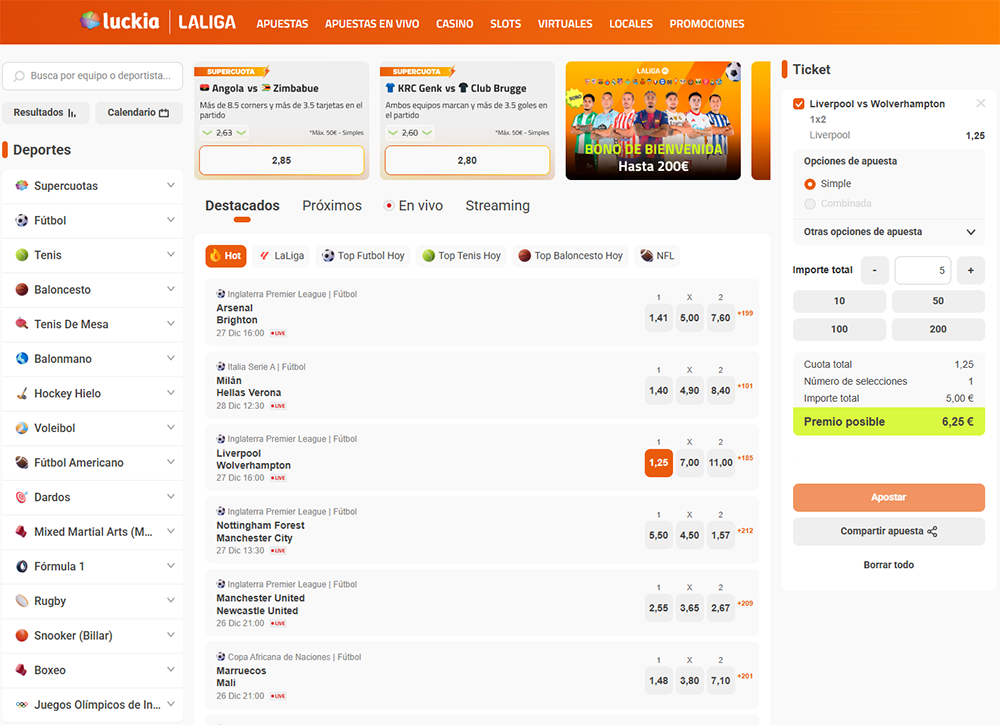Click the 2,85 Angola vs Zimbabue supercuota
The width and height of the screenshot is (1000, 725).
click(x=282, y=161)
